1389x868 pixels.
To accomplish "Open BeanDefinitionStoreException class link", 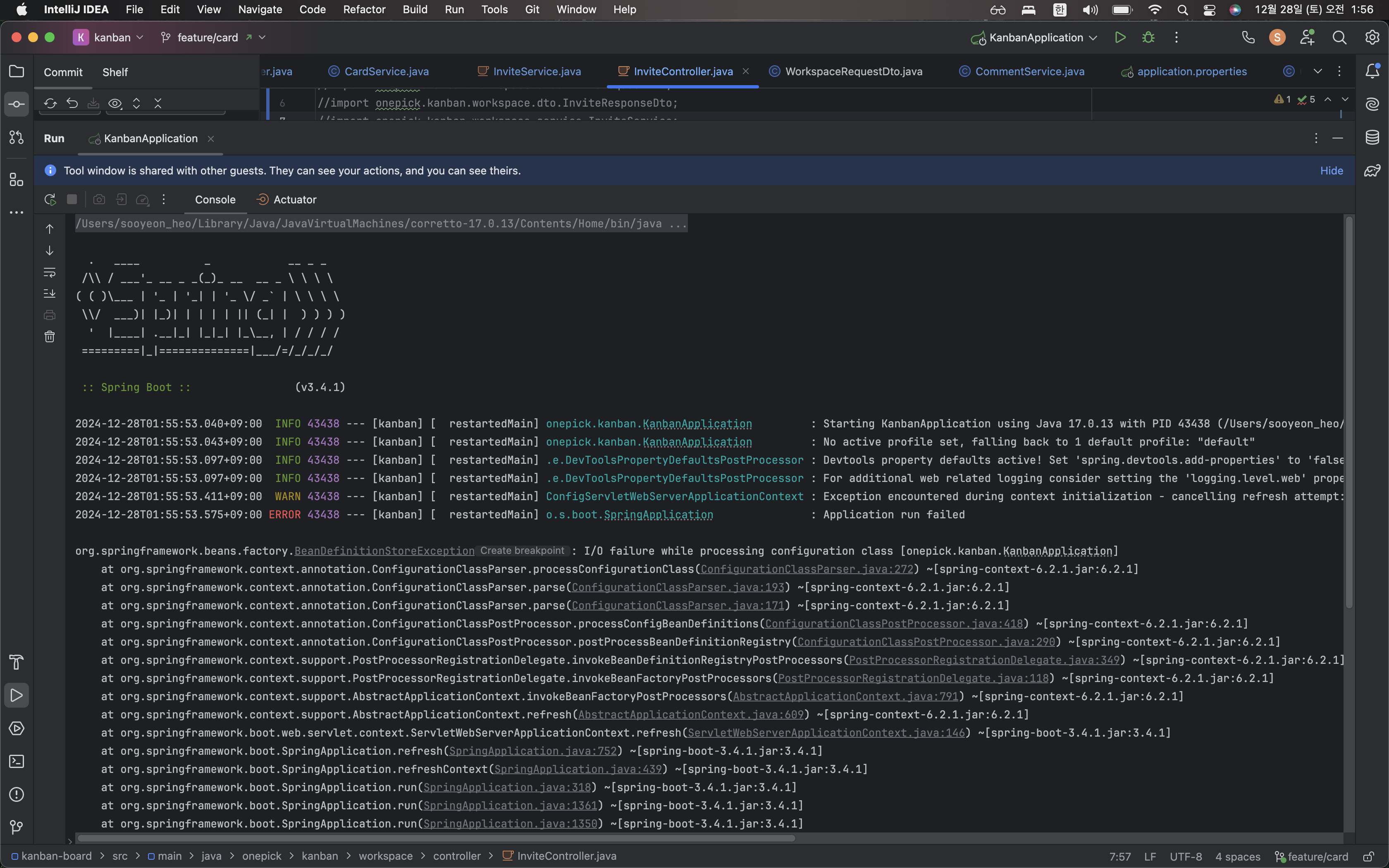I will tap(384, 551).
